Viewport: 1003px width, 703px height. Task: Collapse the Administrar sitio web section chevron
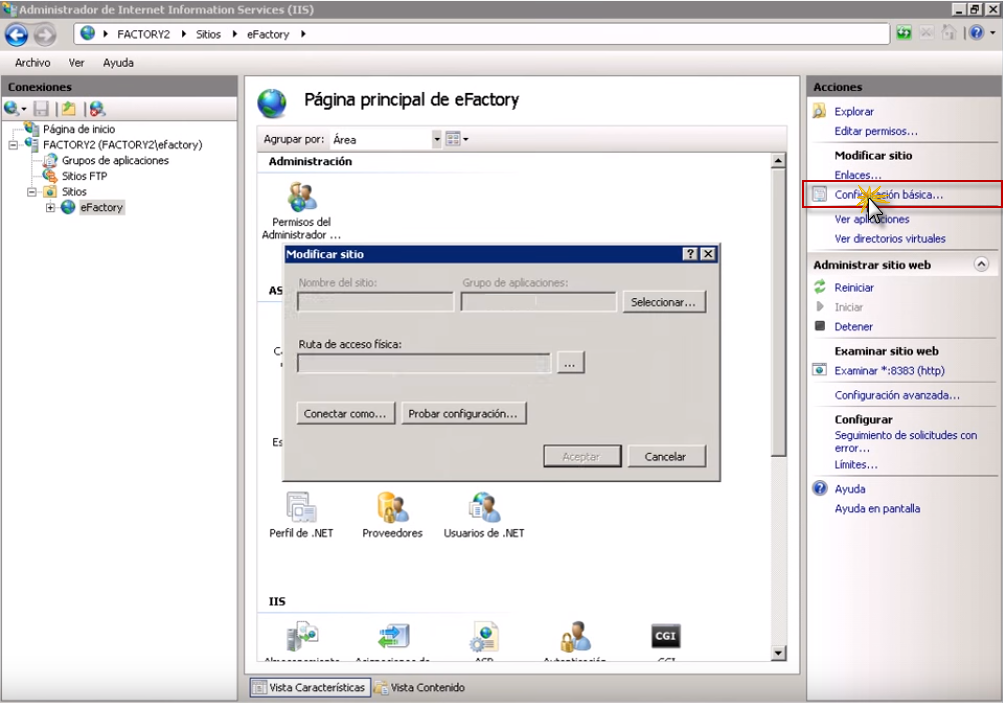coord(981,264)
